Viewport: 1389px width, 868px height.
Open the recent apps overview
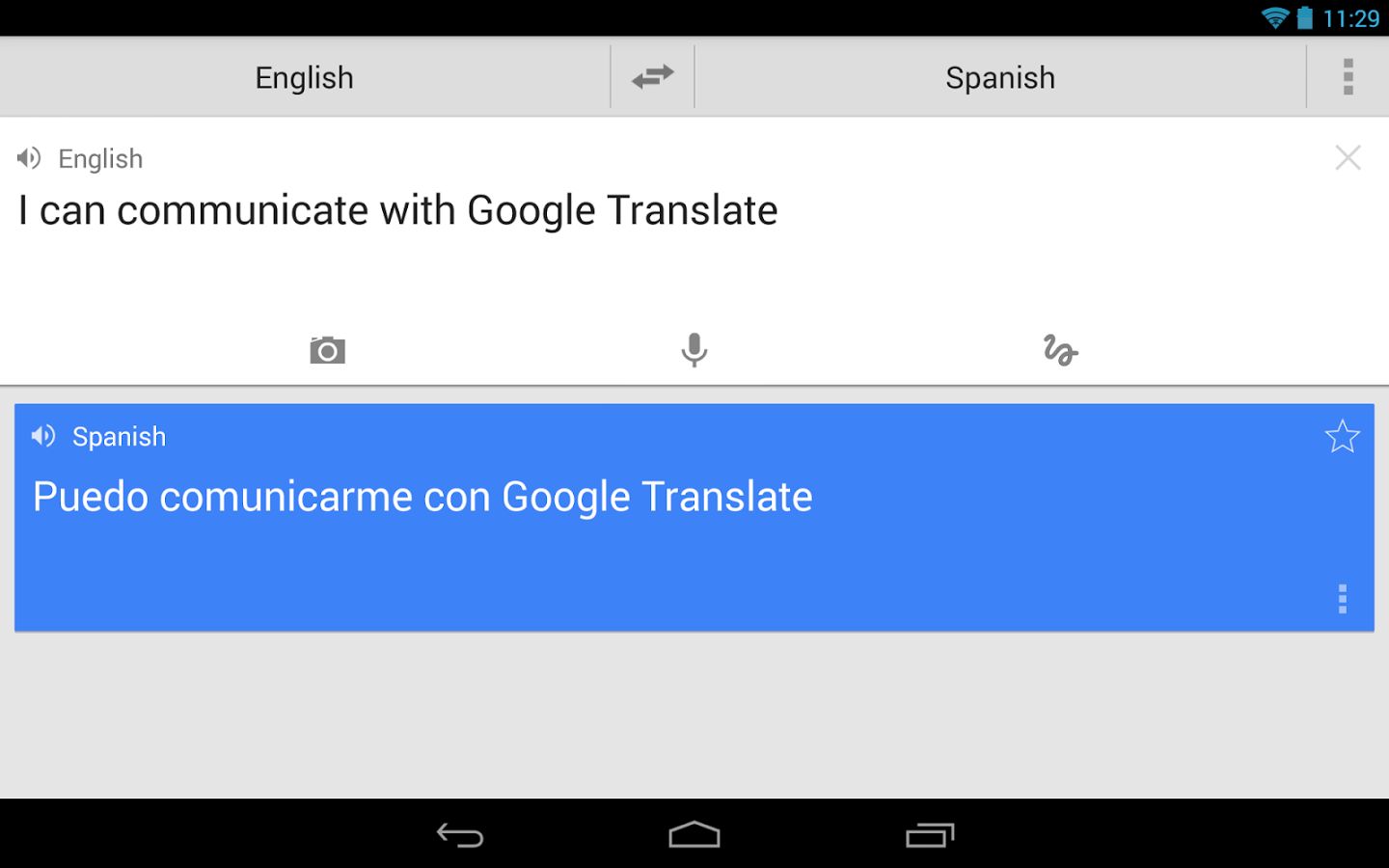coord(930,834)
